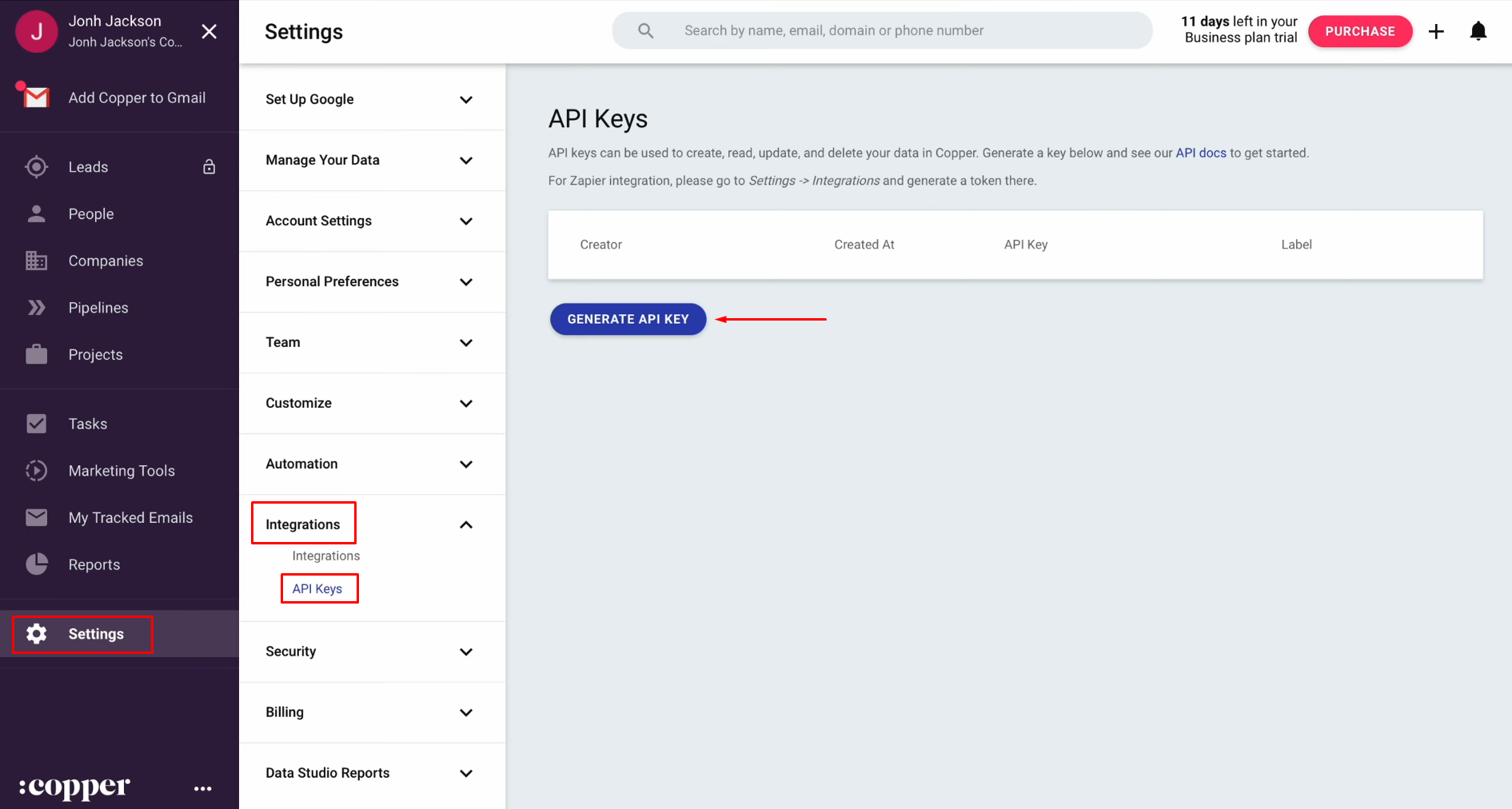1512x809 pixels.
Task: Expand Personal Preferences chevron
Action: [x=466, y=282]
